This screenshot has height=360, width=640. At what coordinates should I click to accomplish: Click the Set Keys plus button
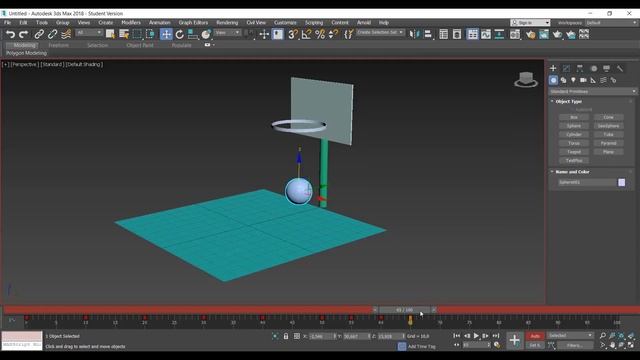coord(514,340)
